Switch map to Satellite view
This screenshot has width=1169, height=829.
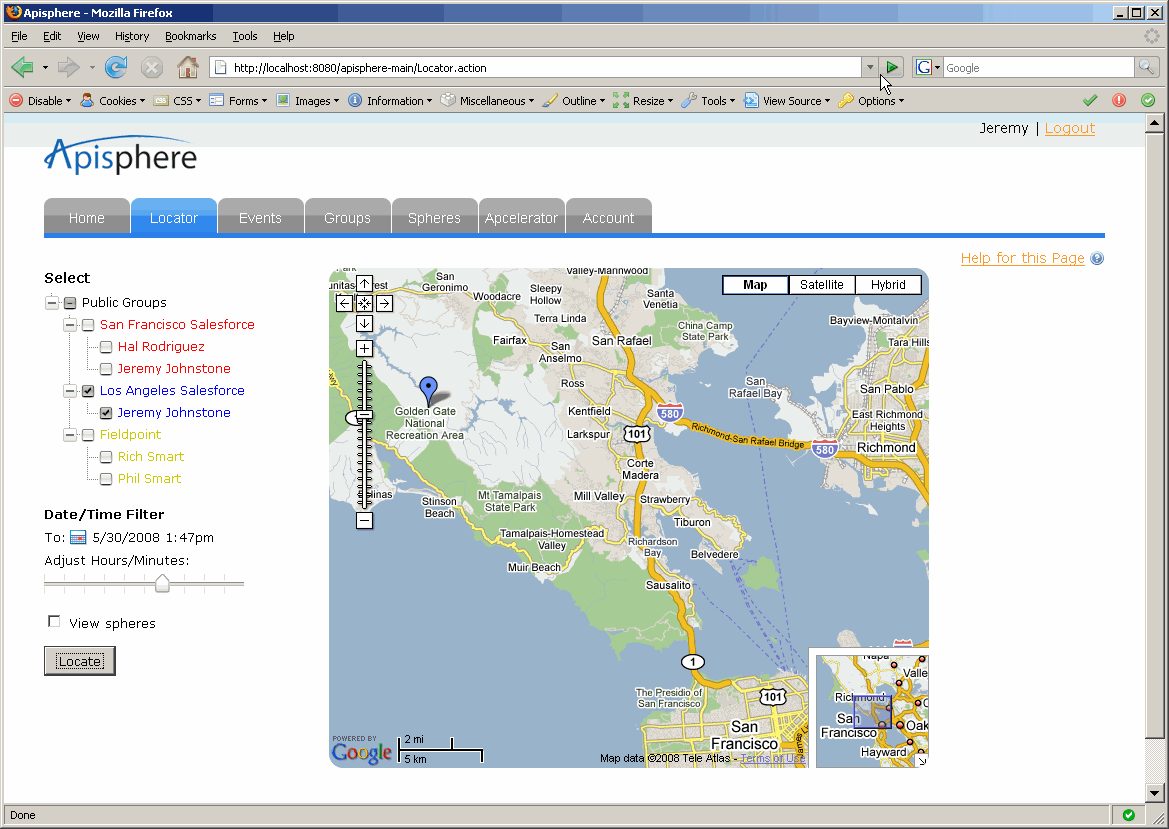[822, 285]
